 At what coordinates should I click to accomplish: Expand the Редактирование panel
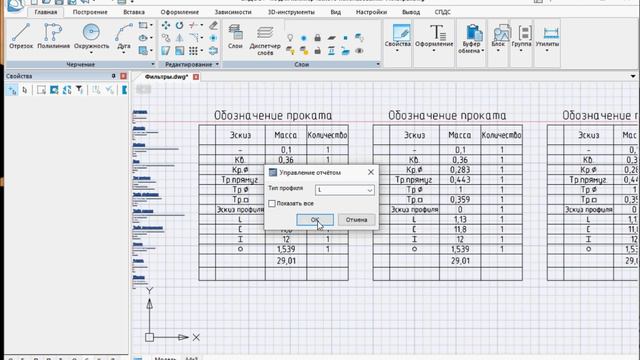217,64
